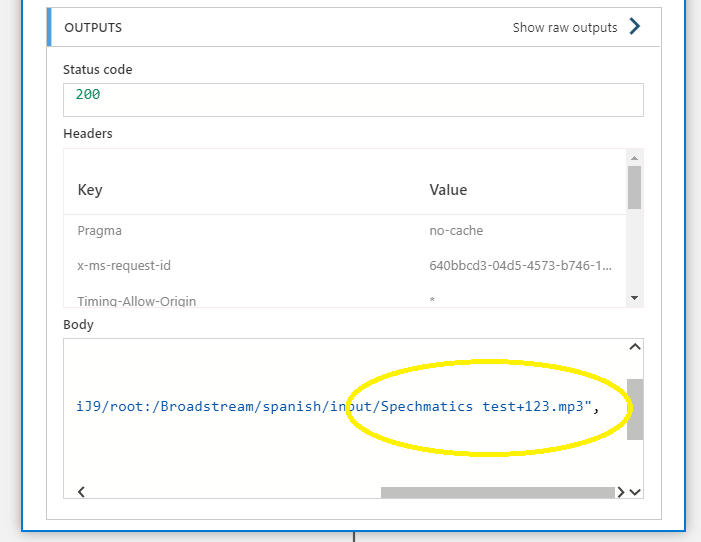Select the Timing-Allow-Origin header key
Screen dimensions: 701x542
click(136, 301)
